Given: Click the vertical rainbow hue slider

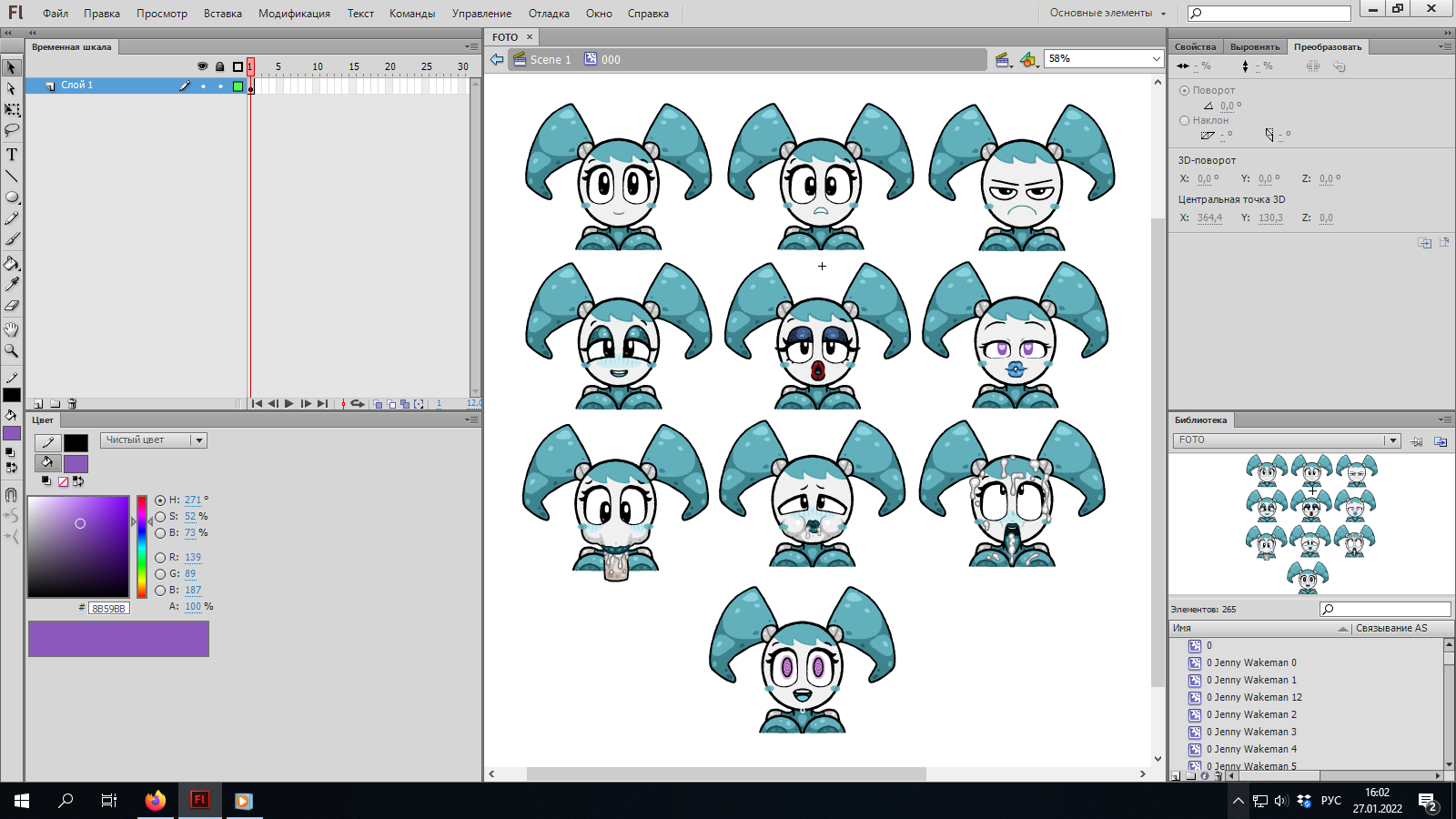Looking at the screenshot, I should (x=142, y=547).
